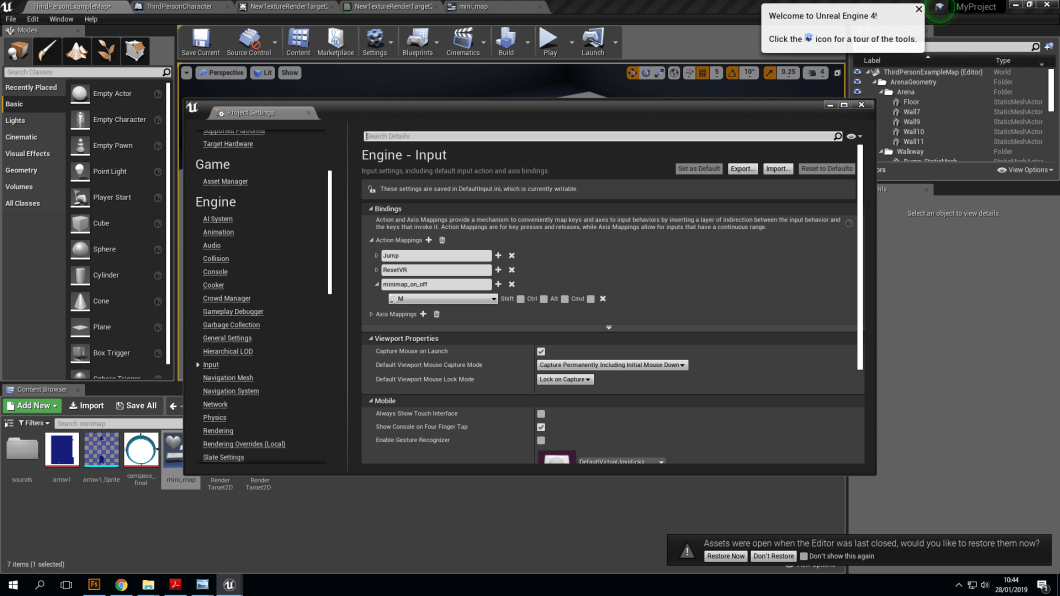This screenshot has height=596, width=1060.
Task: Switch to the ThirdPersonCharacter tab
Action: pos(178,6)
